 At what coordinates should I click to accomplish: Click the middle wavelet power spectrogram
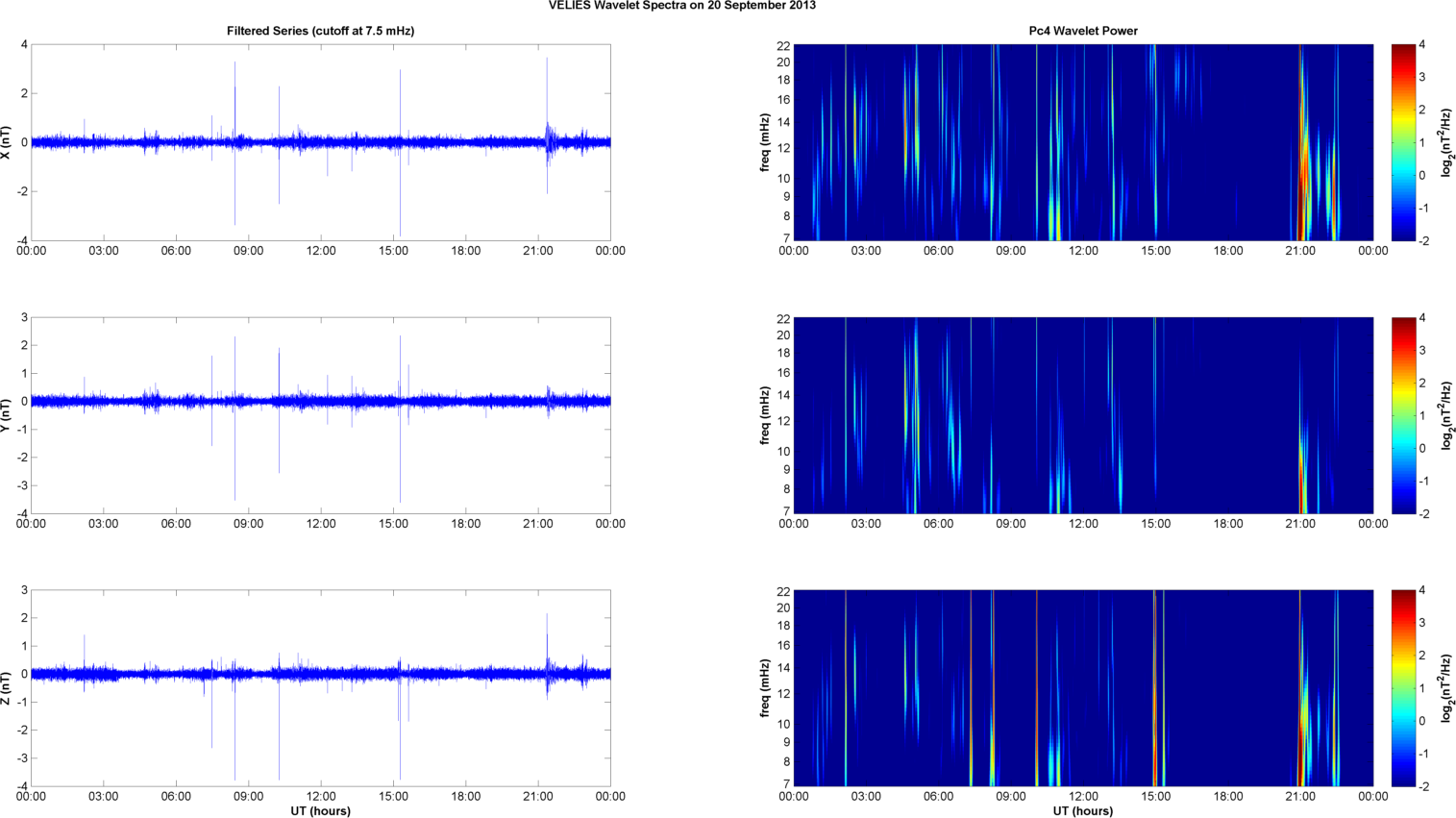[x=1083, y=415]
